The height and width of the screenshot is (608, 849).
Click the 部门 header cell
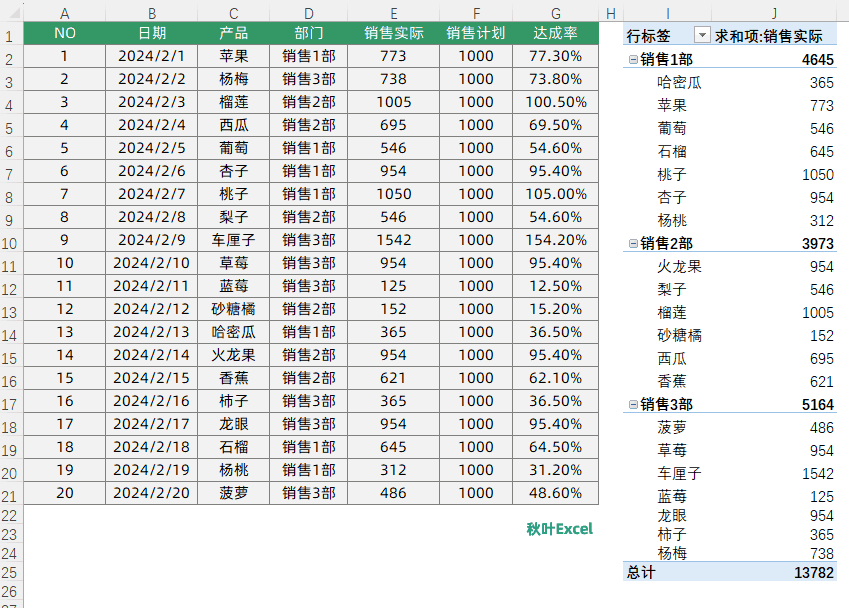(309, 33)
